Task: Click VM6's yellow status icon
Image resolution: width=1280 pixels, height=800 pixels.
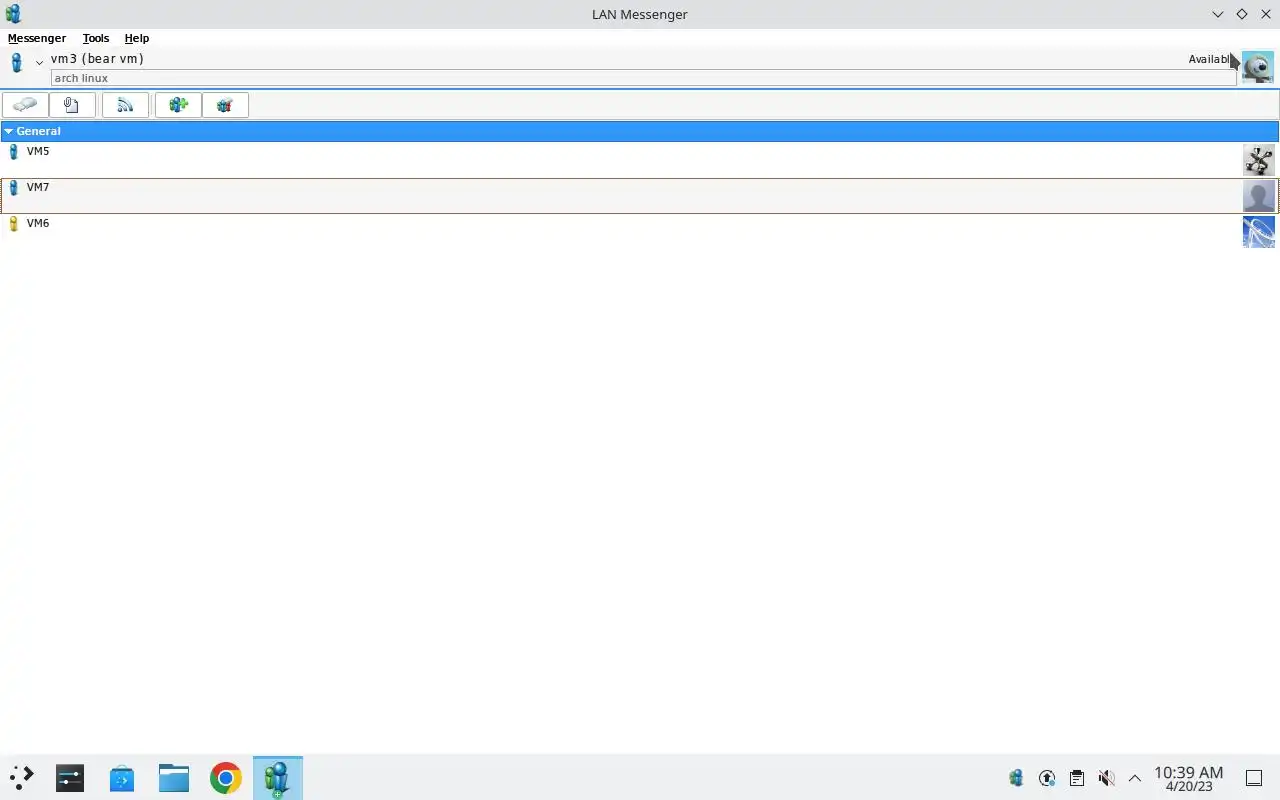Action: click(x=13, y=224)
